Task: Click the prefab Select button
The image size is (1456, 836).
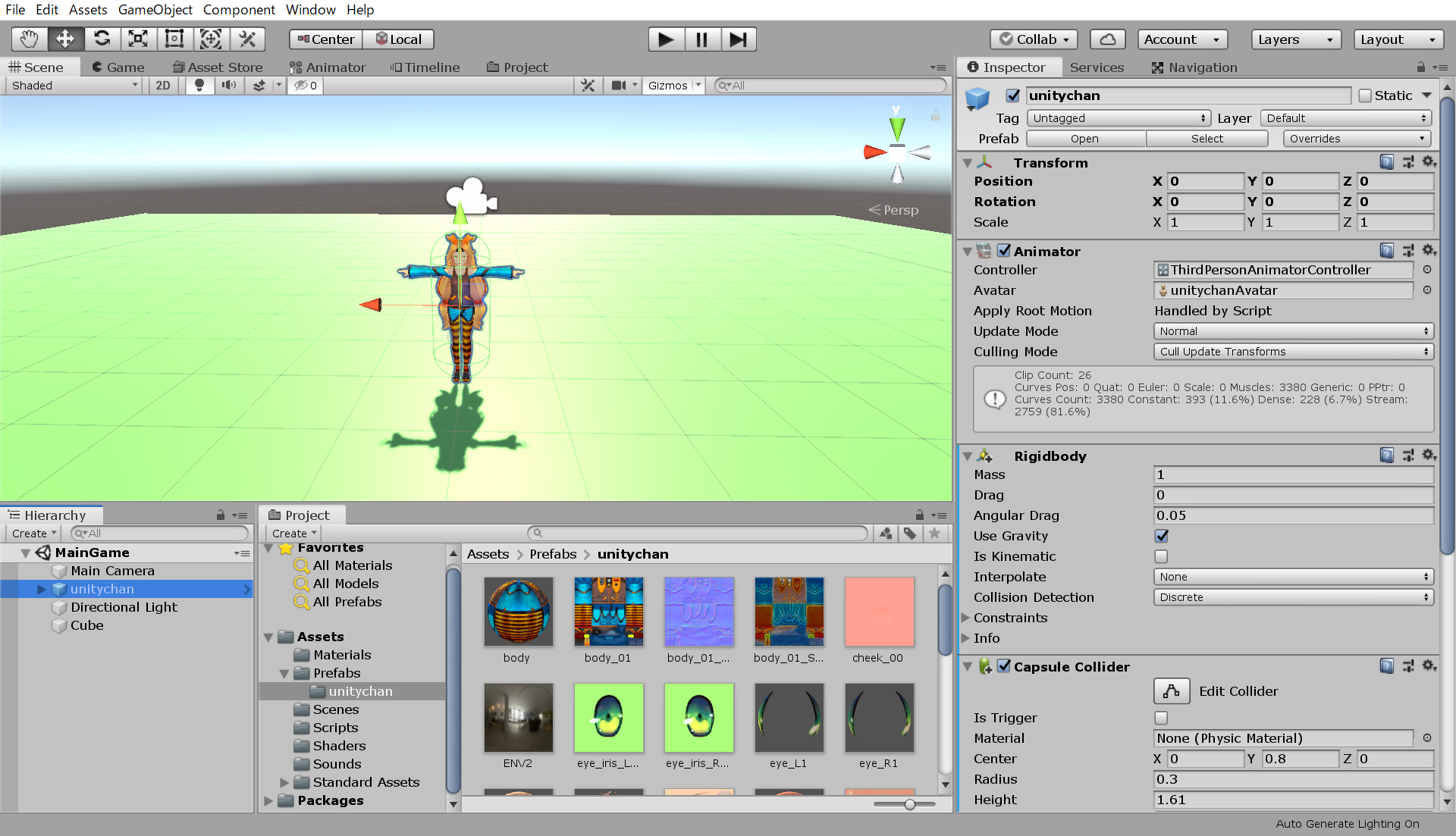Action: tap(1207, 139)
